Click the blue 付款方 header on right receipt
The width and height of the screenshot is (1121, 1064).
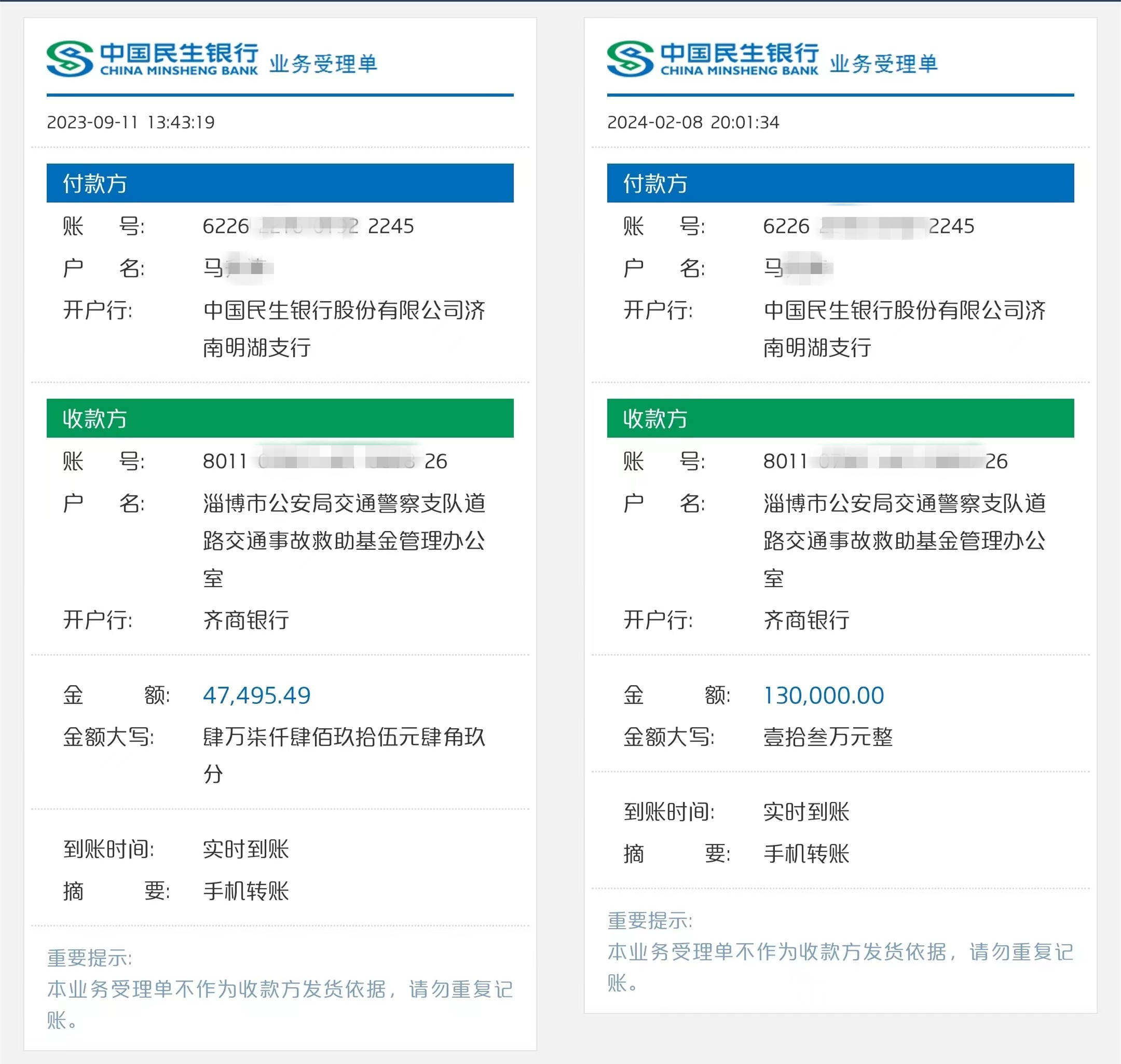click(840, 183)
